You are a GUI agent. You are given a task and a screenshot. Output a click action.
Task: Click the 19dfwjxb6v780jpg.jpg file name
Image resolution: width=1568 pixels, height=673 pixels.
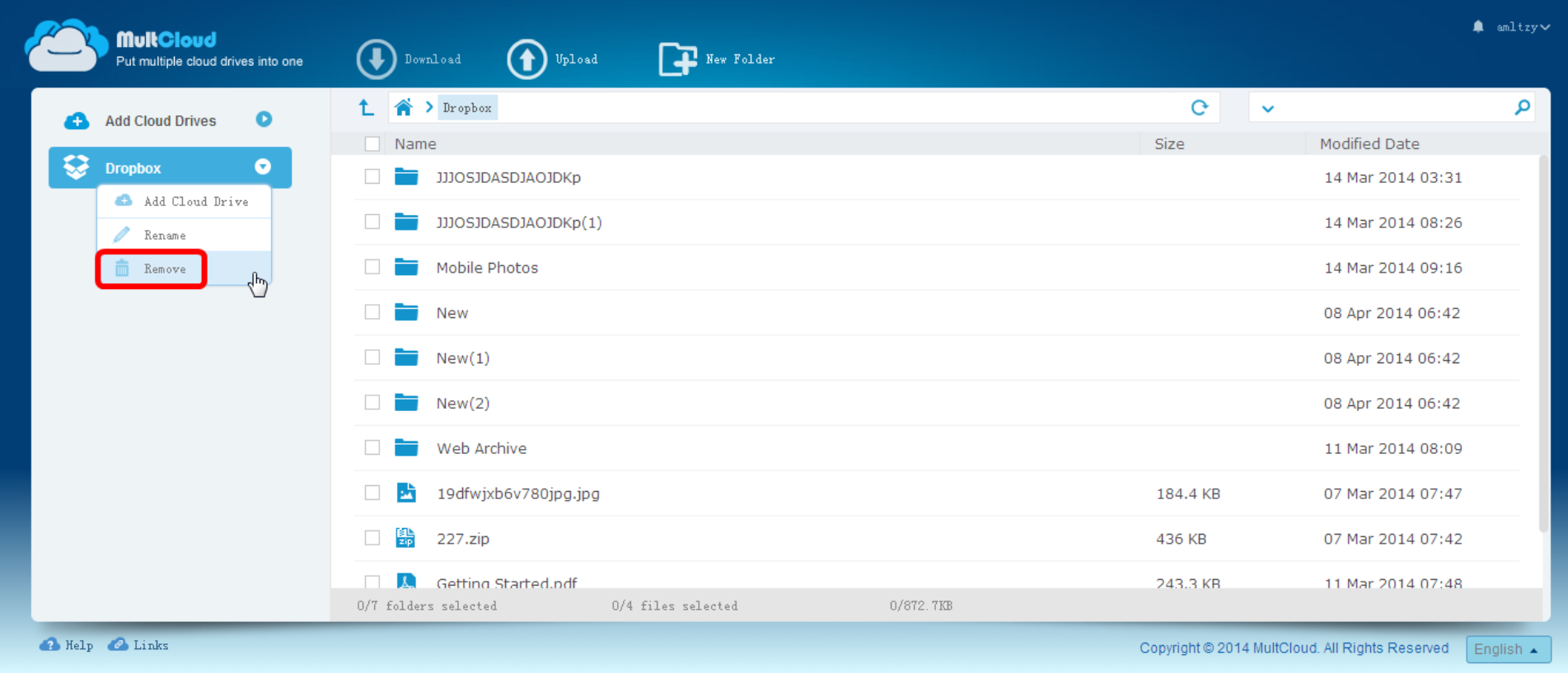click(518, 493)
